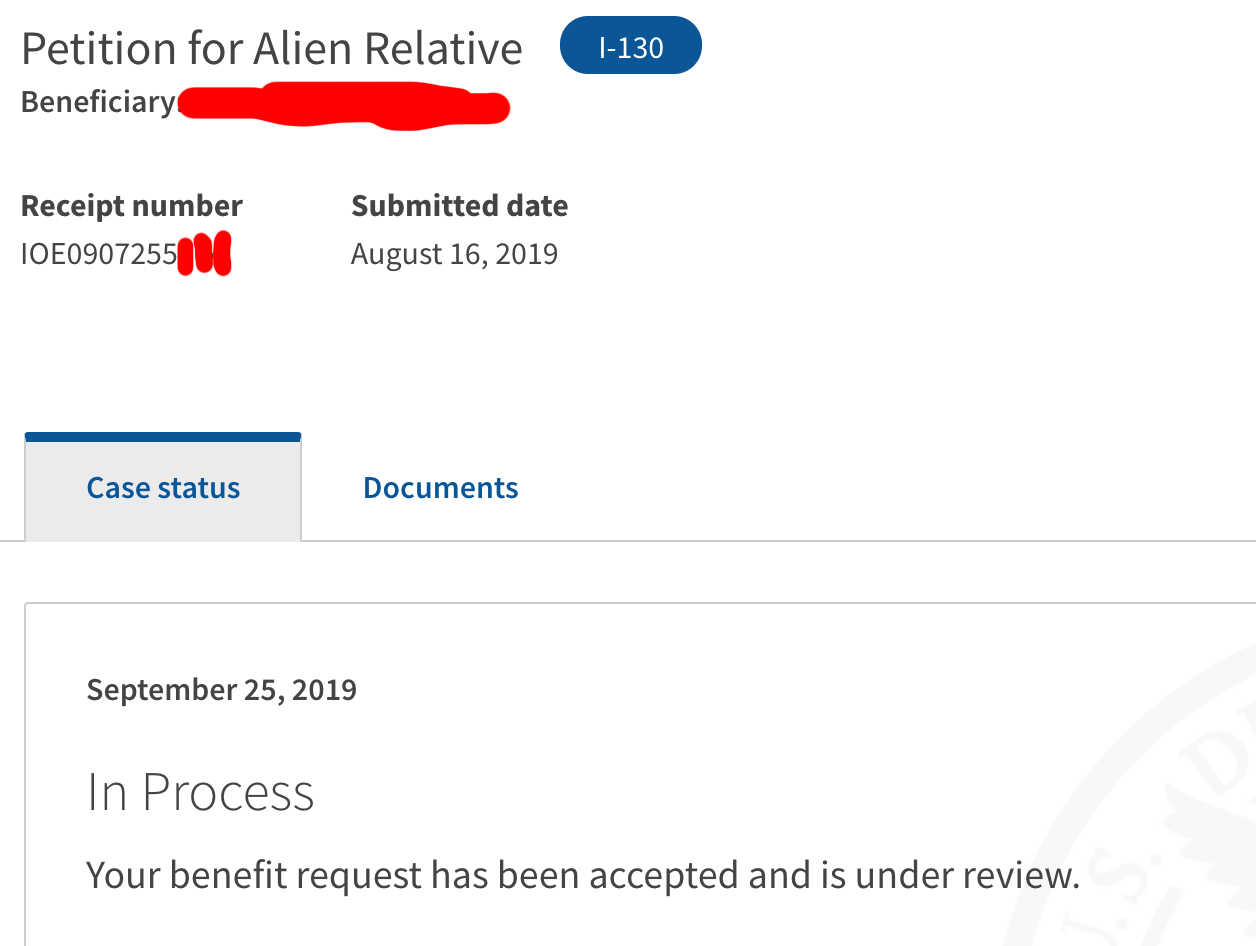Open the Documents tab
The height and width of the screenshot is (946, 1256).
pyautogui.click(x=440, y=488)
